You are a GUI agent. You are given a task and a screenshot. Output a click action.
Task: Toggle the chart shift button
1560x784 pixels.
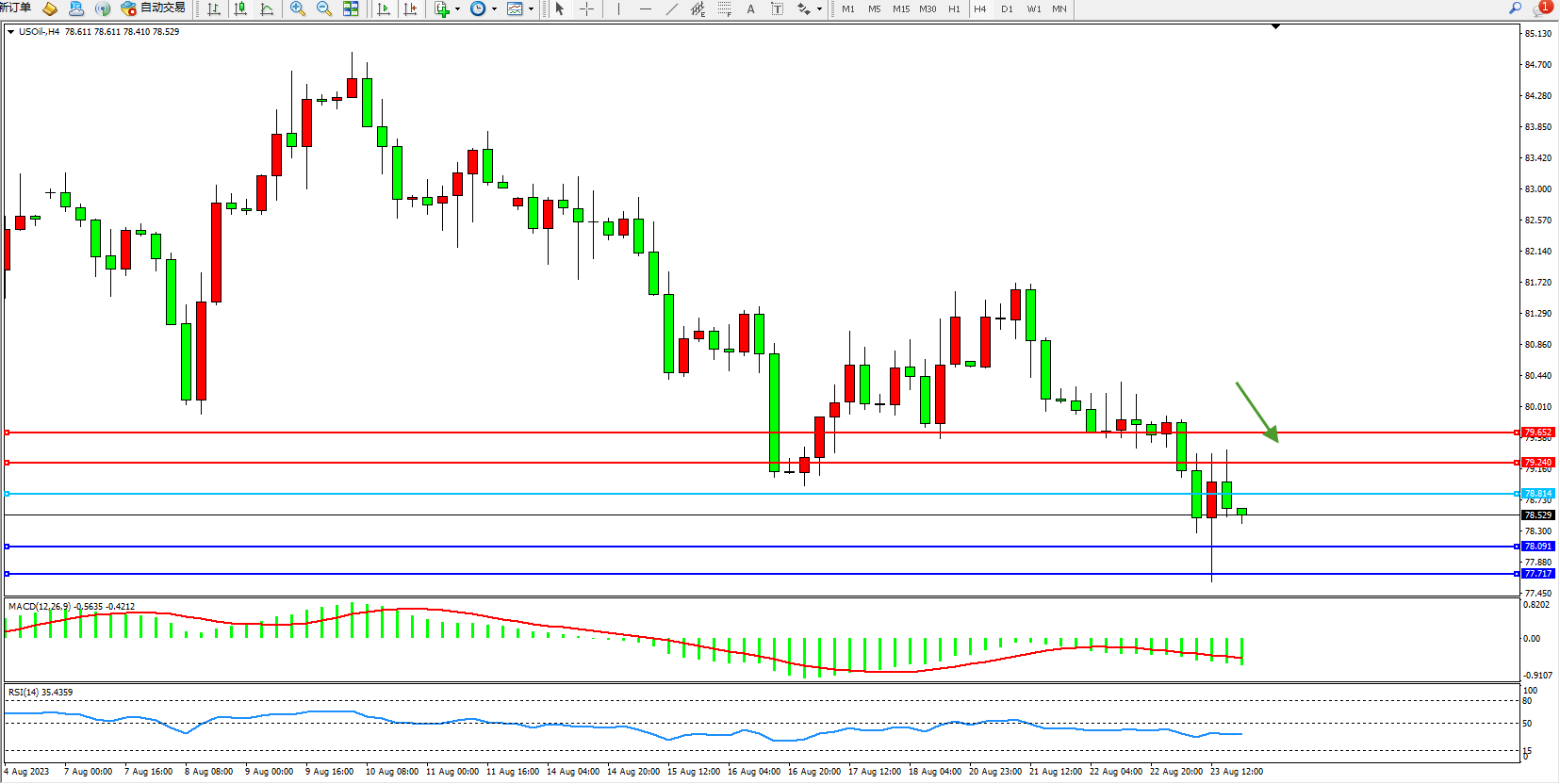click(410, 8)
